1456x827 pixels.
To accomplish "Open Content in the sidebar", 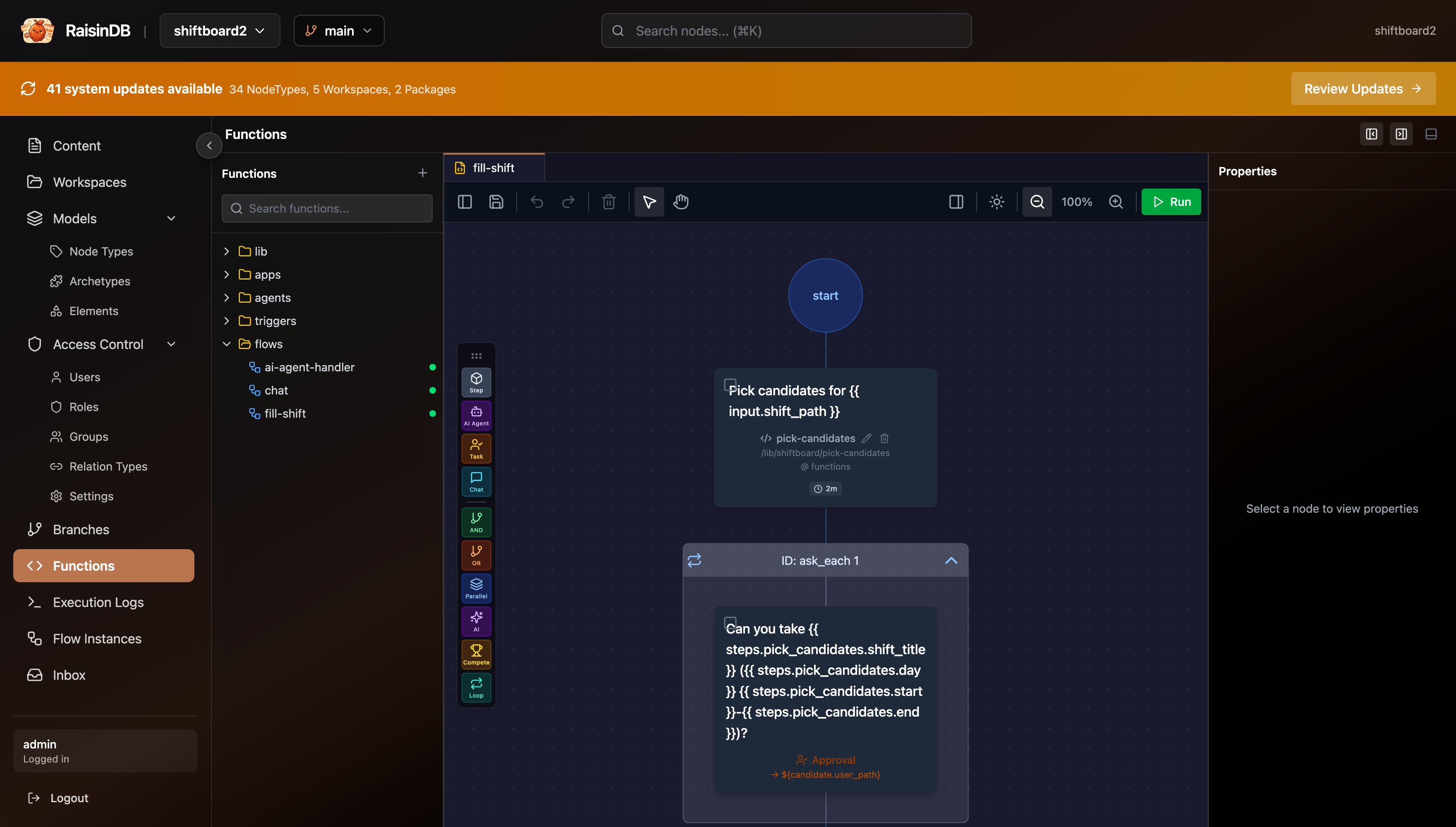I will click(x=103, y=146).
